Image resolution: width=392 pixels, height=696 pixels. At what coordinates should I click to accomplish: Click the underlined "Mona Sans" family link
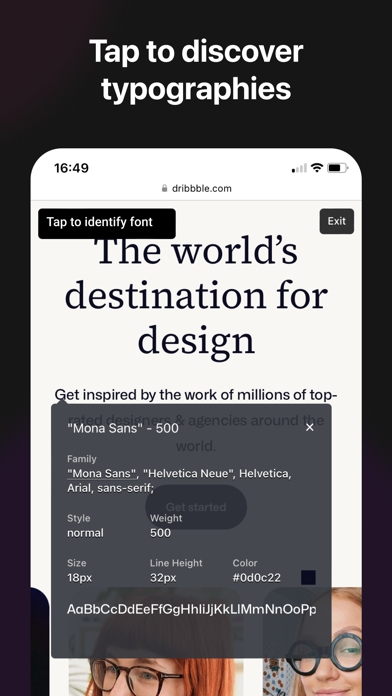click(101, 474)
